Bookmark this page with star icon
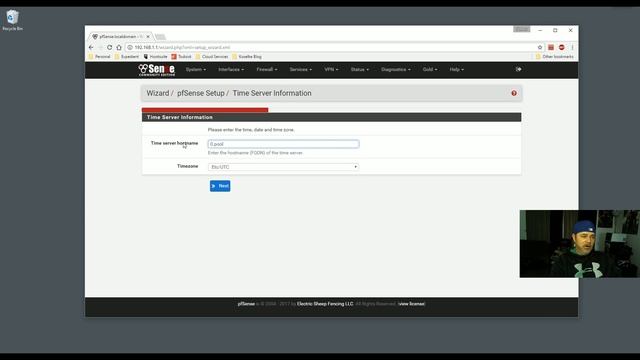This screenshot has width=640, height=360. point(540,47)
